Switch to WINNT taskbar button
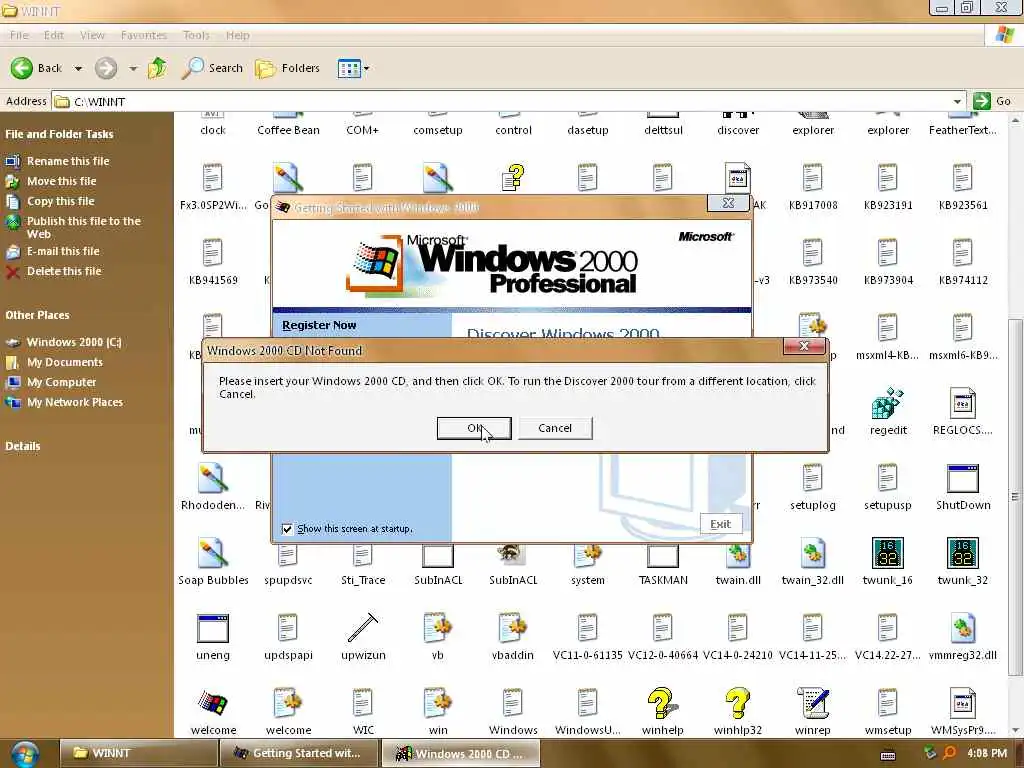Viewport: 1024px width, 768px height. pos(139,753)
